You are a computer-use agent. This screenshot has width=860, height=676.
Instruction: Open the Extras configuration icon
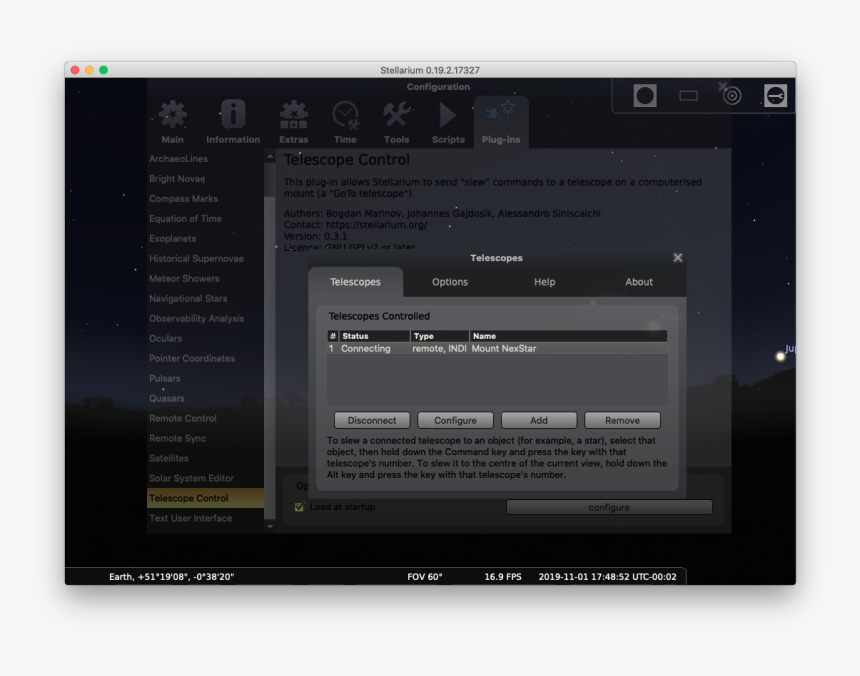click(294, 115)
